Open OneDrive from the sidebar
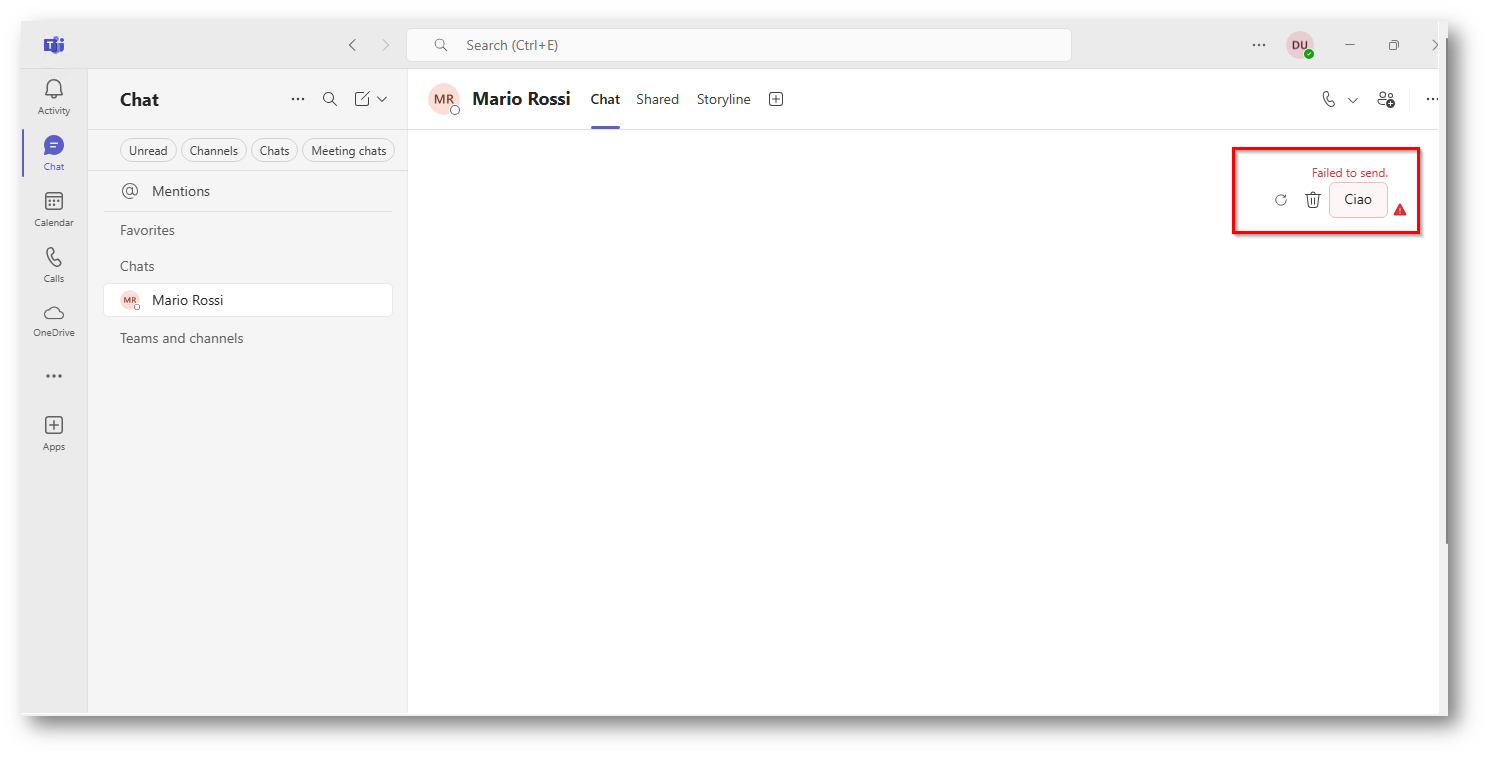Screen dimensions: 1490x758 tap(54, 320)
